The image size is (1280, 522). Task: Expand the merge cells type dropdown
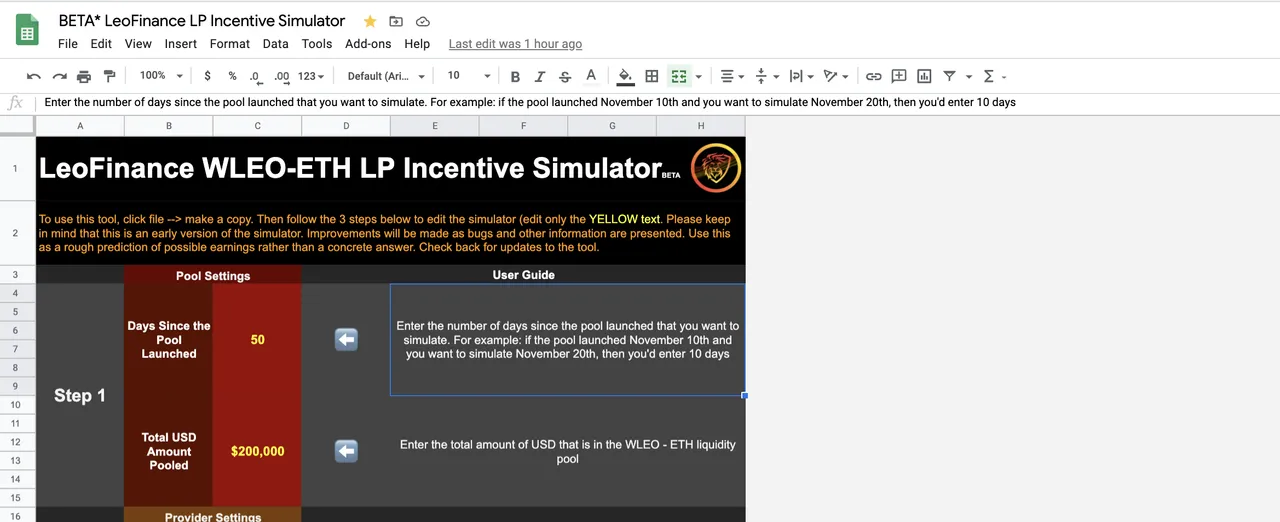pyautogui.click(x=698, y=76)
